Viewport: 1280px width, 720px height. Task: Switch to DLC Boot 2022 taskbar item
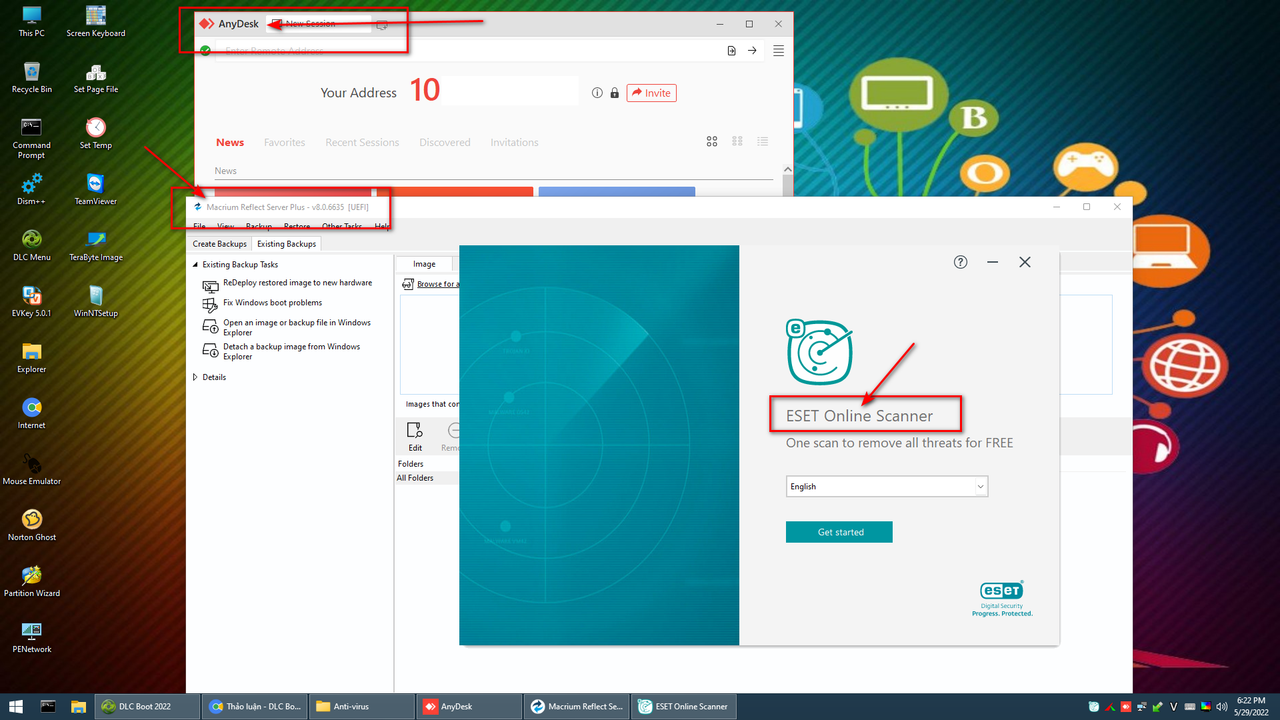tap(146, 706)
